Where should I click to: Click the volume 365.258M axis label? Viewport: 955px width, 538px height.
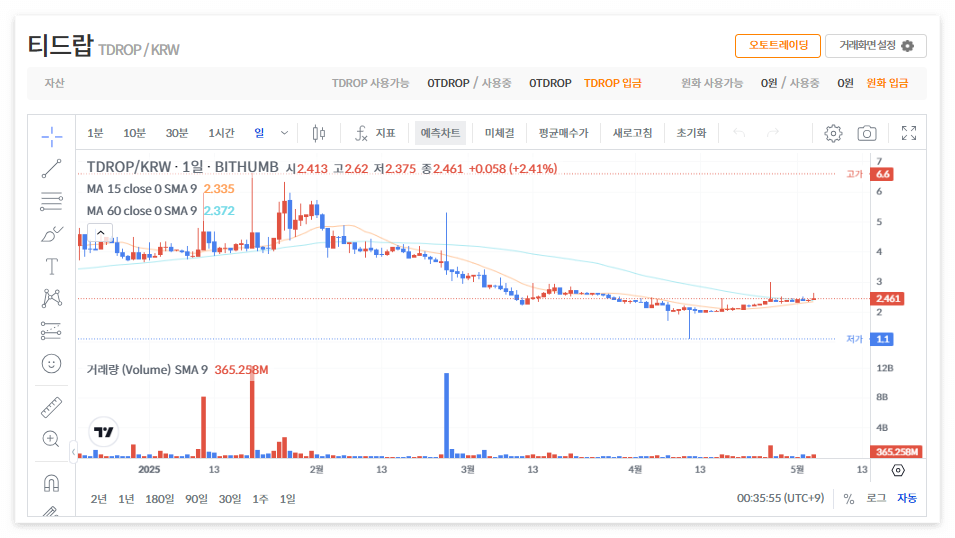pos(897,451)
